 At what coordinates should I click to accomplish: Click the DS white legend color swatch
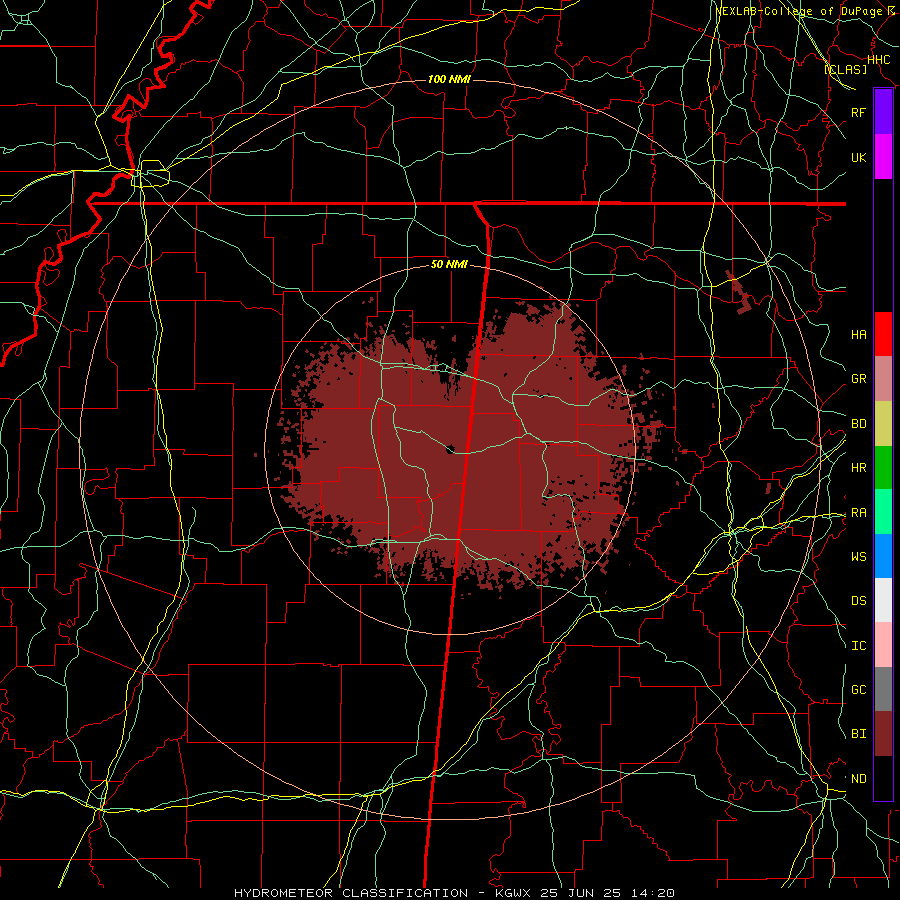coord(883,600)
